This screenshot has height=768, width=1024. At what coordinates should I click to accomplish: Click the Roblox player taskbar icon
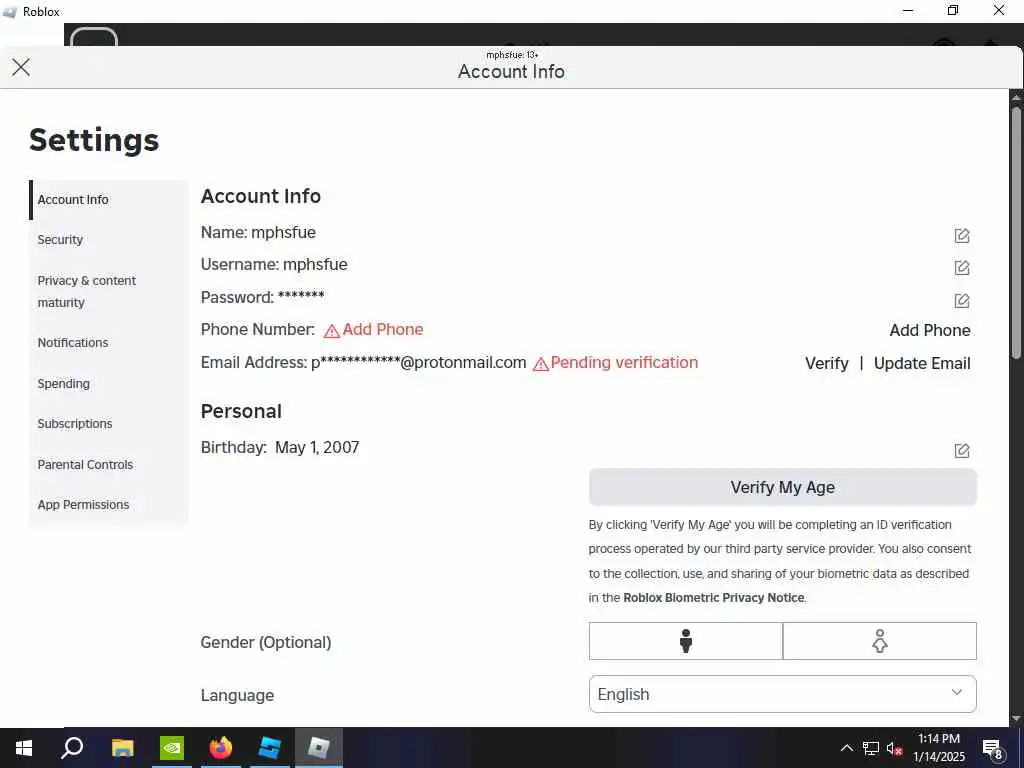point(319,748)
